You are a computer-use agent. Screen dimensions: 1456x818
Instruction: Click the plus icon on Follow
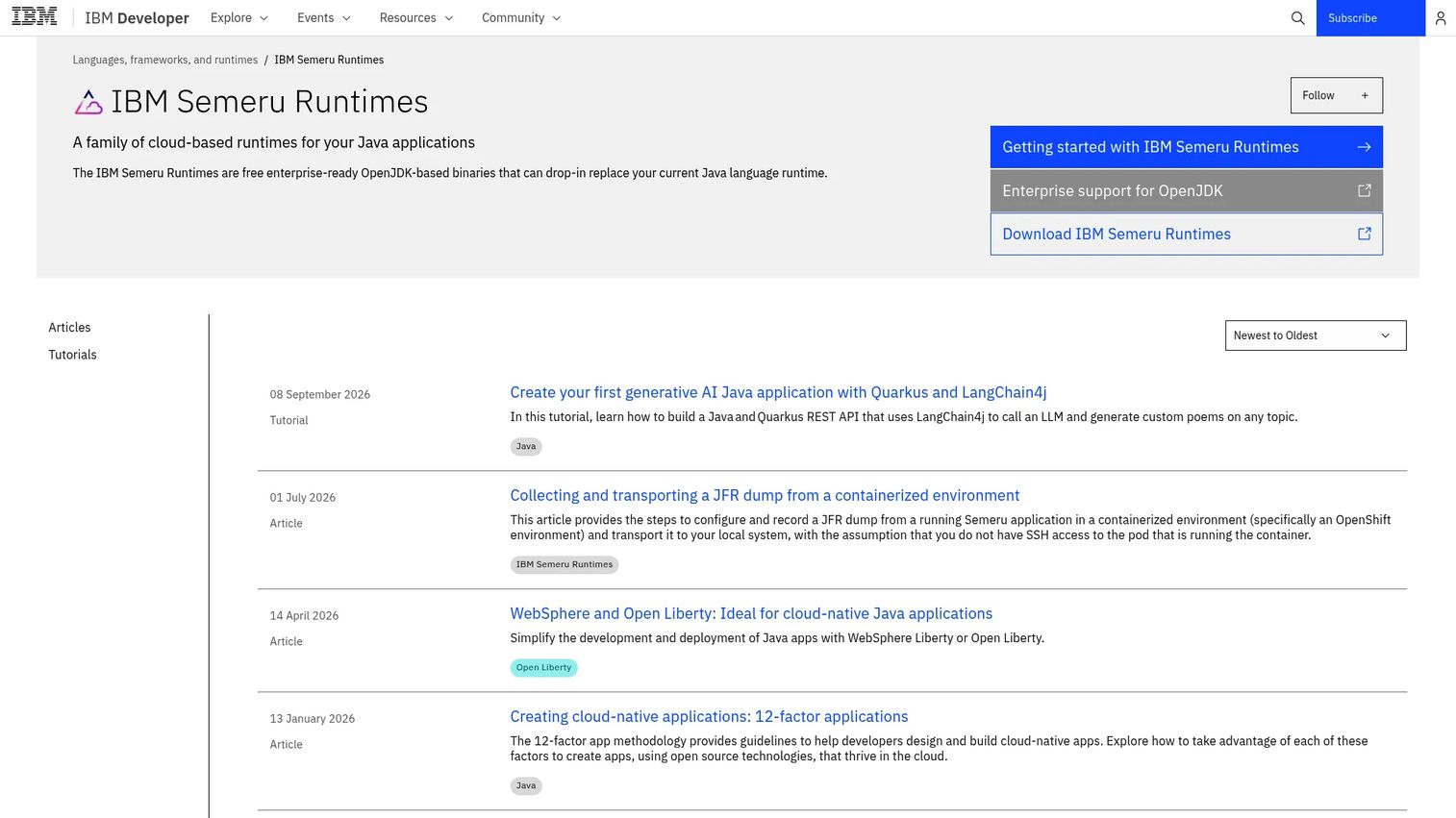(1364, 95)
